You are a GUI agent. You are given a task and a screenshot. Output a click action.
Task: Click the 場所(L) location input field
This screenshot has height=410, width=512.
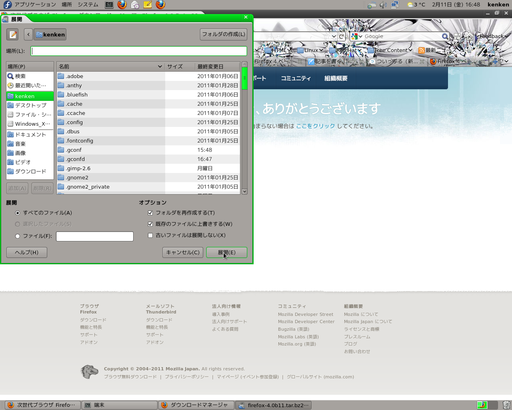click(139, 51)
